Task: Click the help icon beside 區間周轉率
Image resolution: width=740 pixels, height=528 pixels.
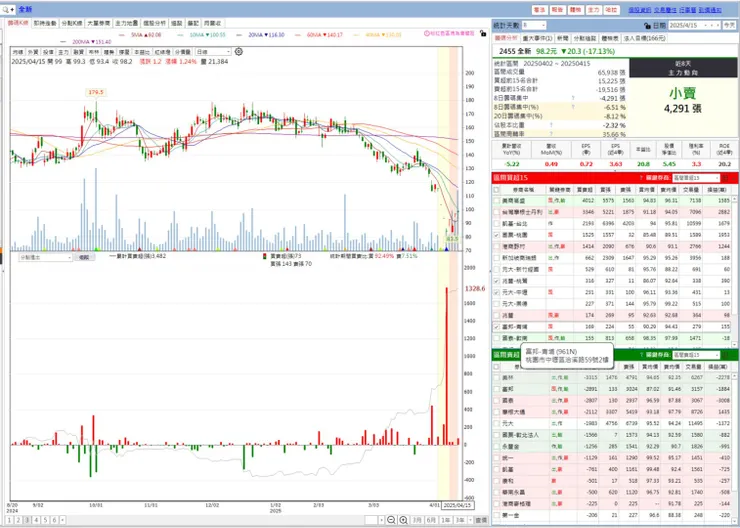Action: 550,134
